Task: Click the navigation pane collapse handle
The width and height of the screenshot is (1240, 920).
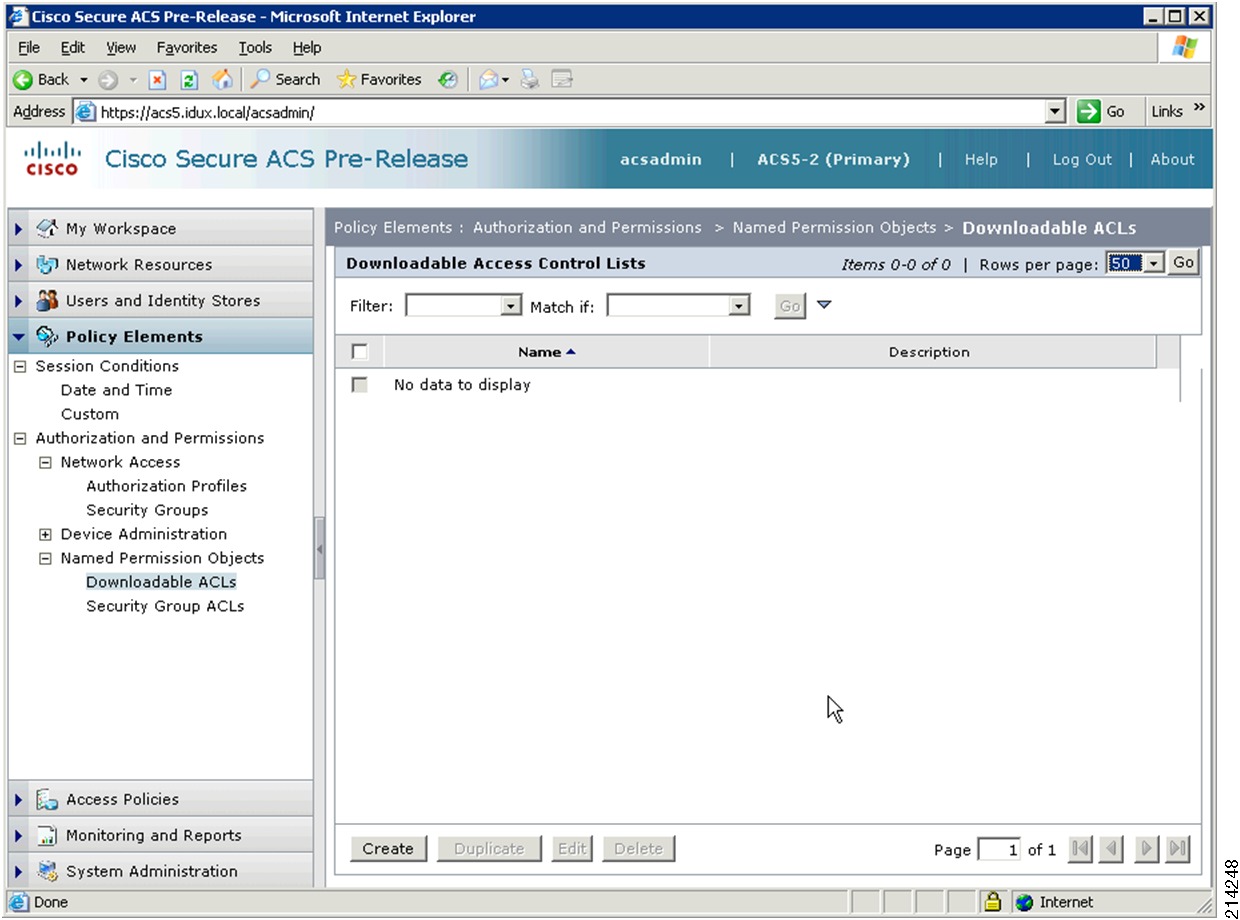Action: (320, 548)
